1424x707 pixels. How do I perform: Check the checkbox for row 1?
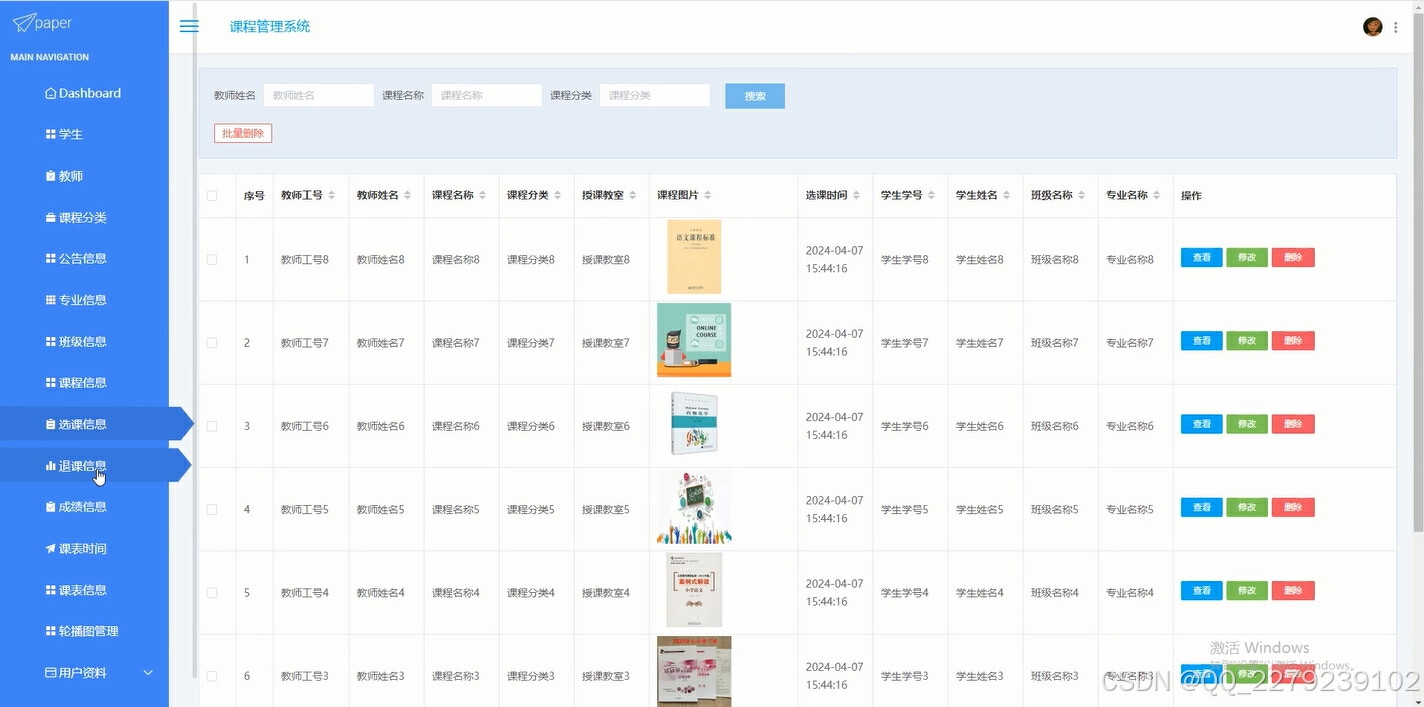pyautogui.click(x=212, y=258)
